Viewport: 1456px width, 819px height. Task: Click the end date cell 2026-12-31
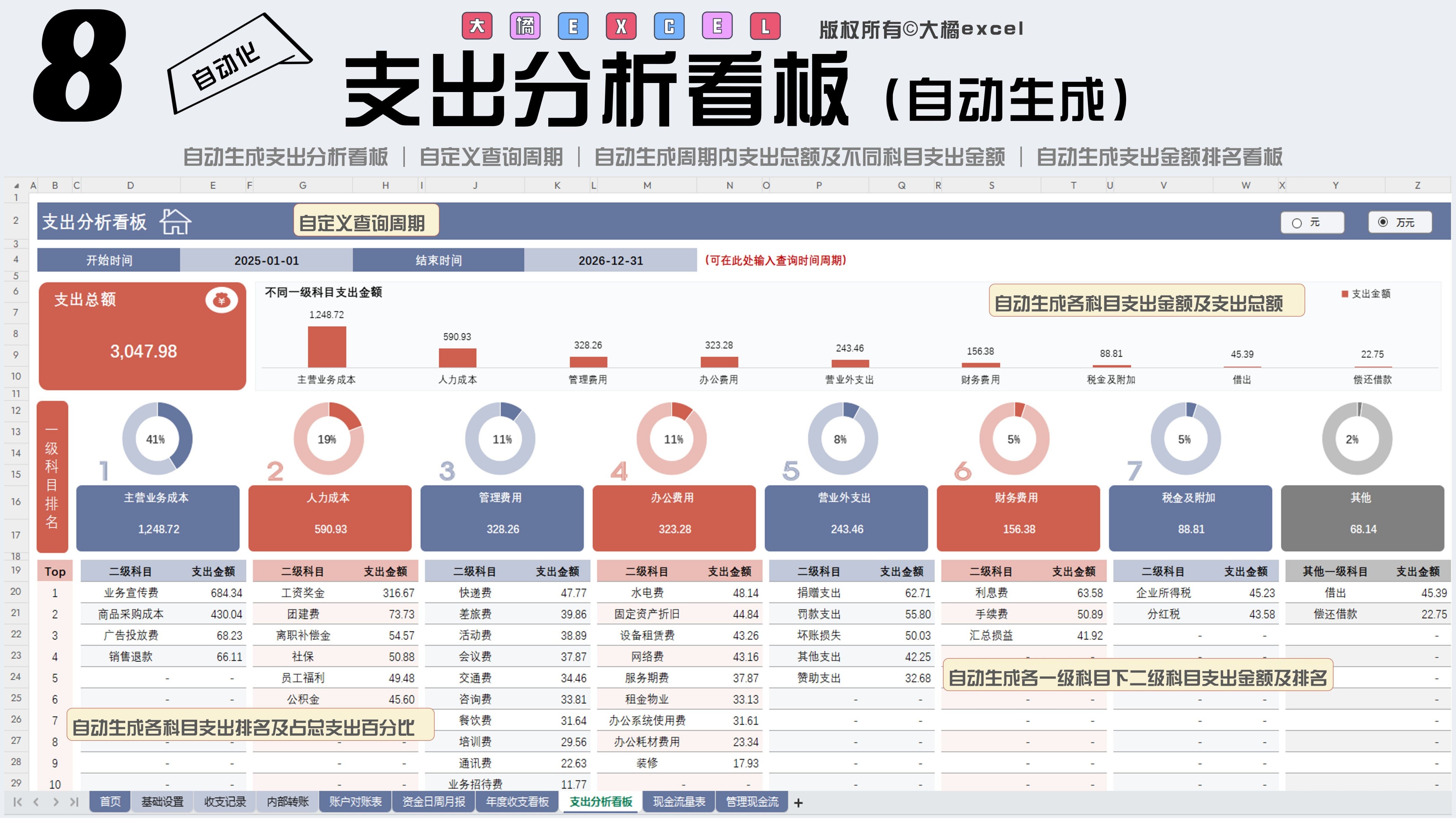pos(610,260)
